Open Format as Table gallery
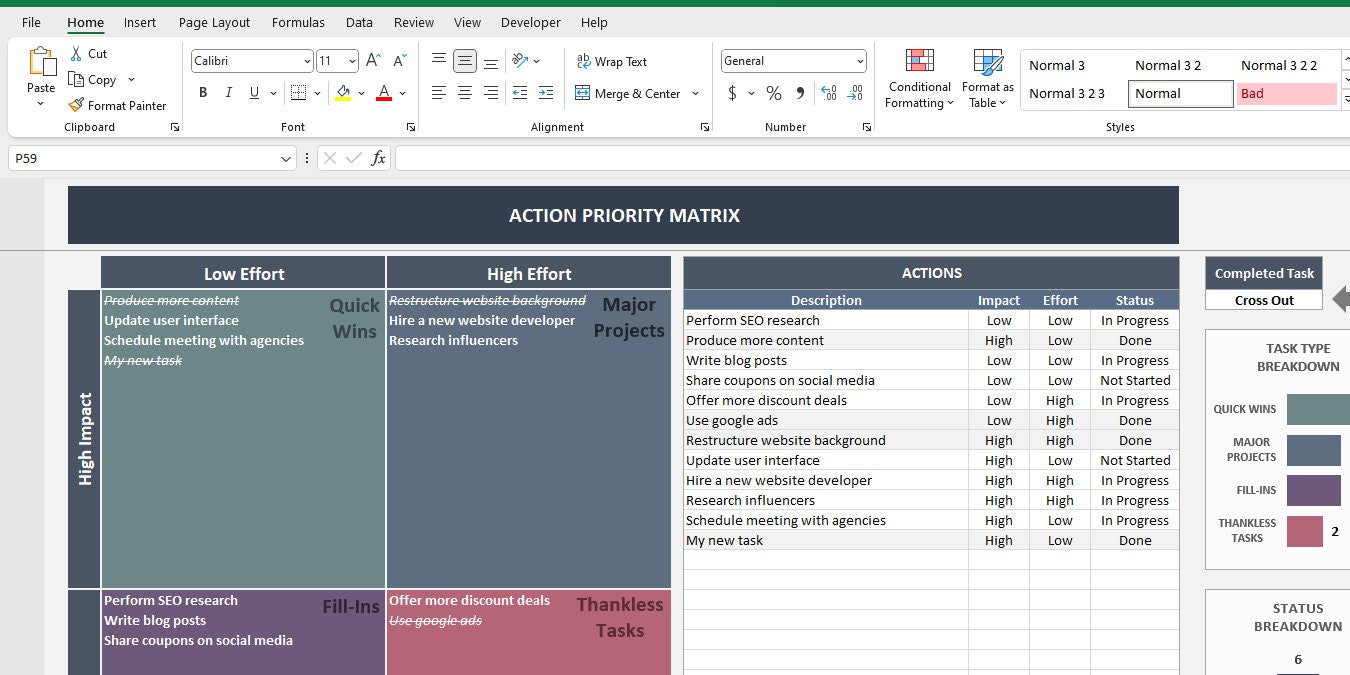 (988, 79)
